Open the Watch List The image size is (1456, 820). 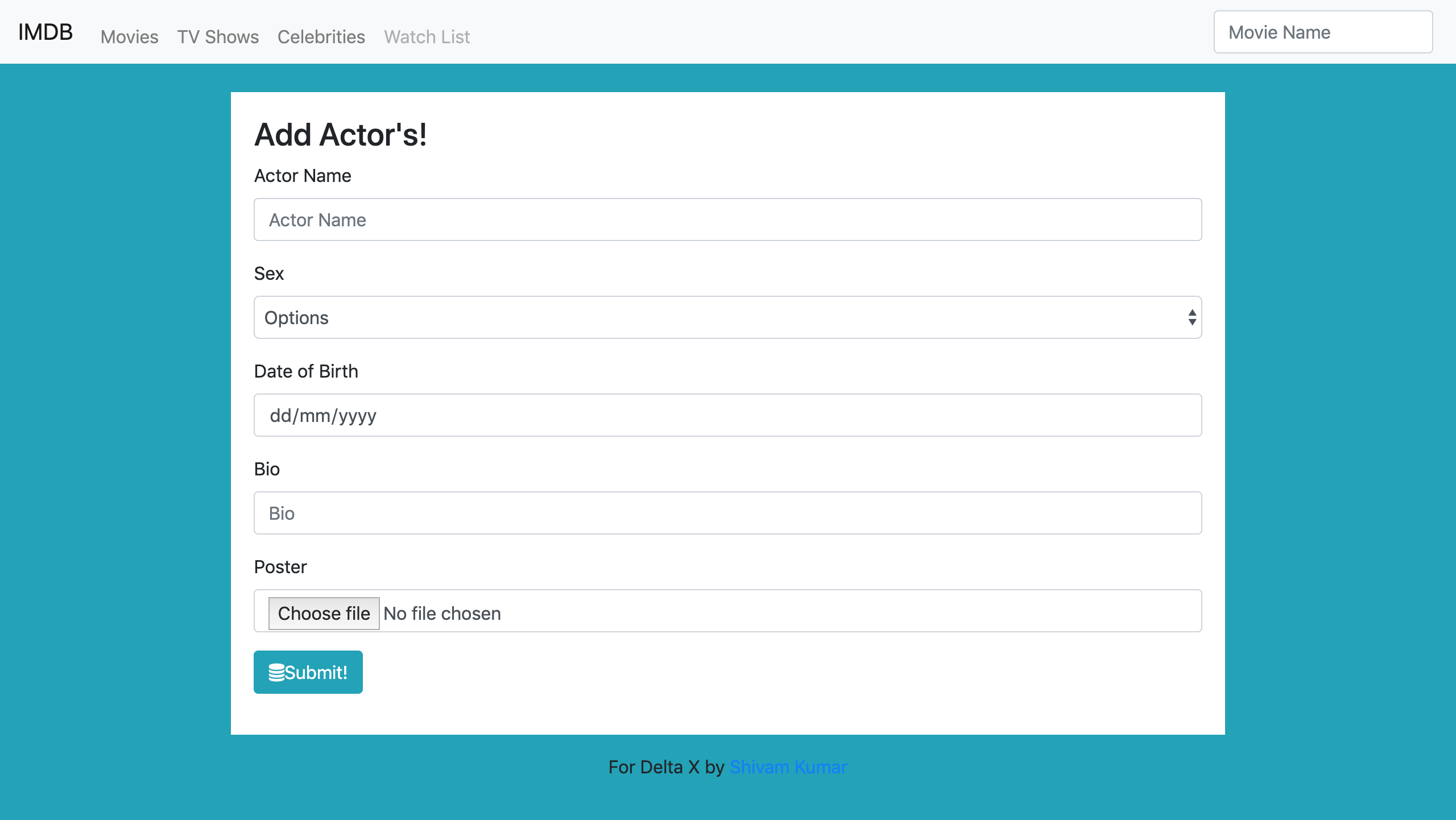point(427,36)
